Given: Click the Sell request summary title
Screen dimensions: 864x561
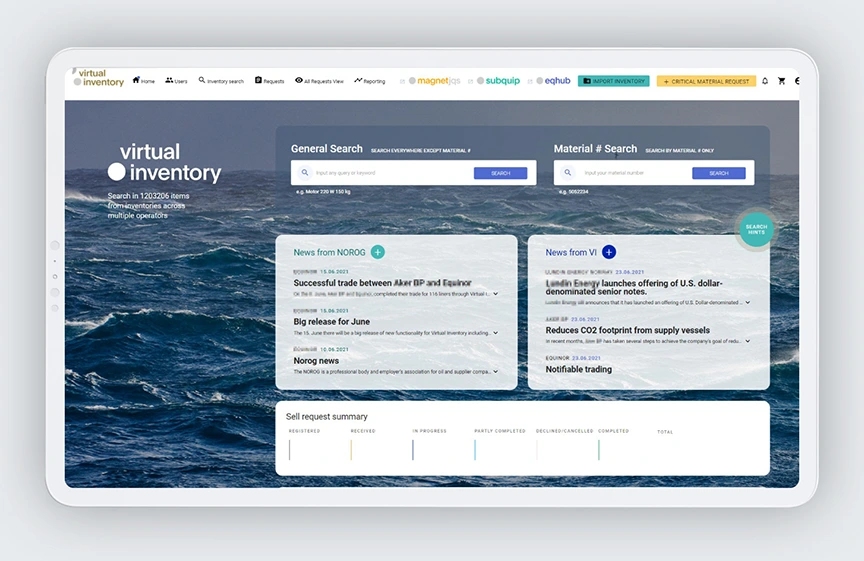Looking at the screenshot, I should pos(327,417).
